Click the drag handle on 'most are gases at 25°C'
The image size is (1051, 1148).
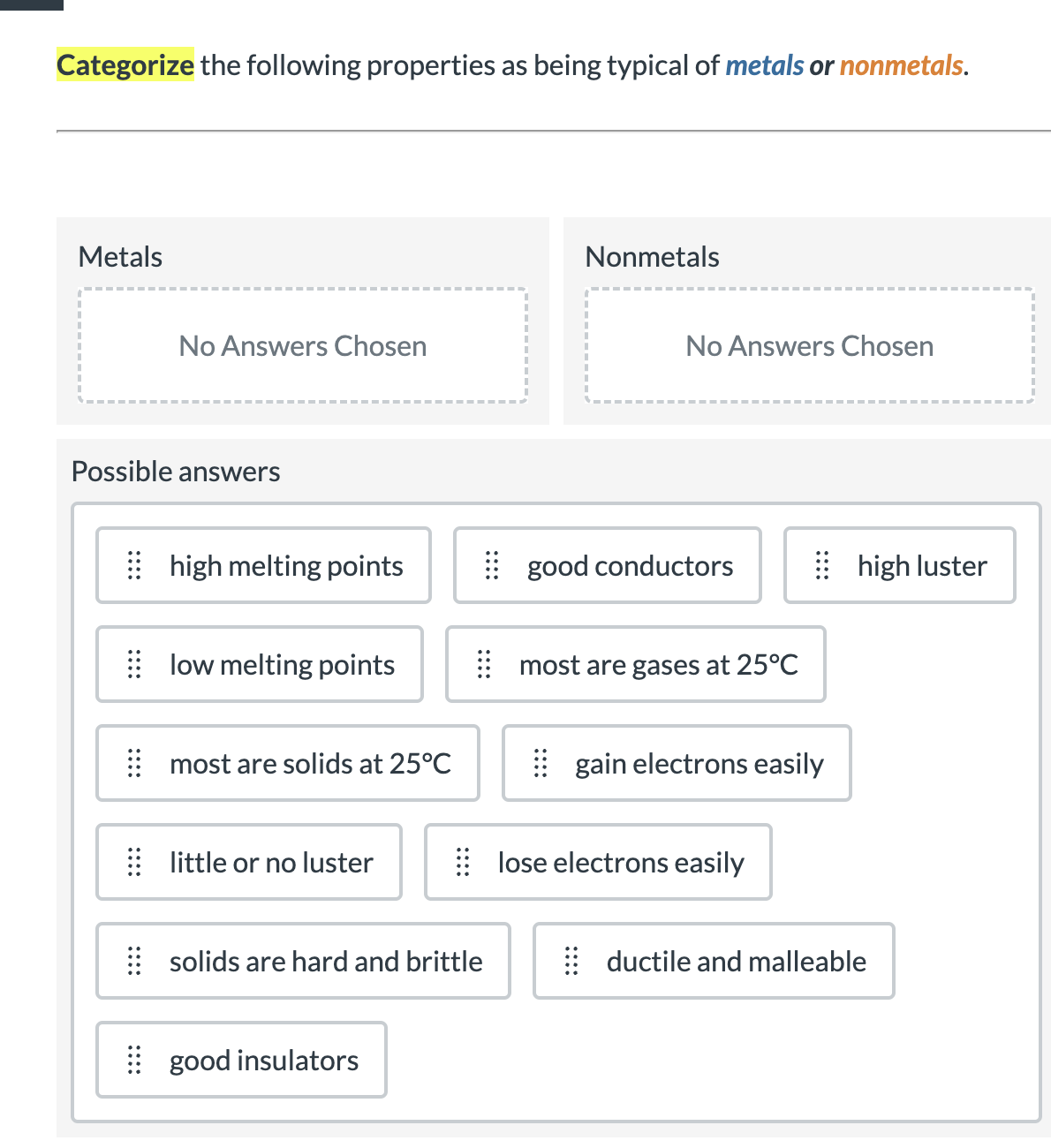click(484, 664)
